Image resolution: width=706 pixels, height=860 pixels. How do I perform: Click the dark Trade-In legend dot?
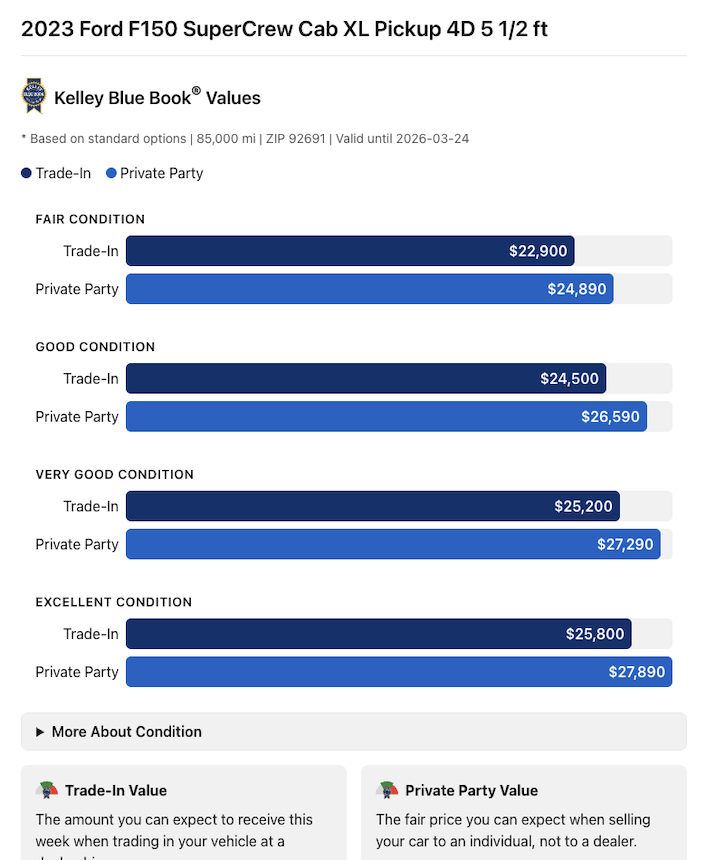(26, 173)
